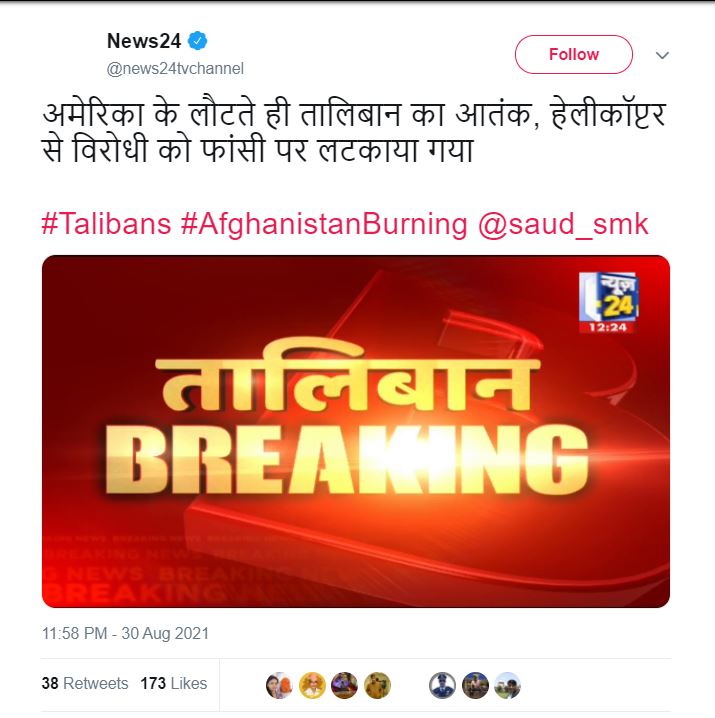Open the Taliban BREAKING image
Viewport: 715px width, 718px height.
pyautogui.click(x=356, y=431)
